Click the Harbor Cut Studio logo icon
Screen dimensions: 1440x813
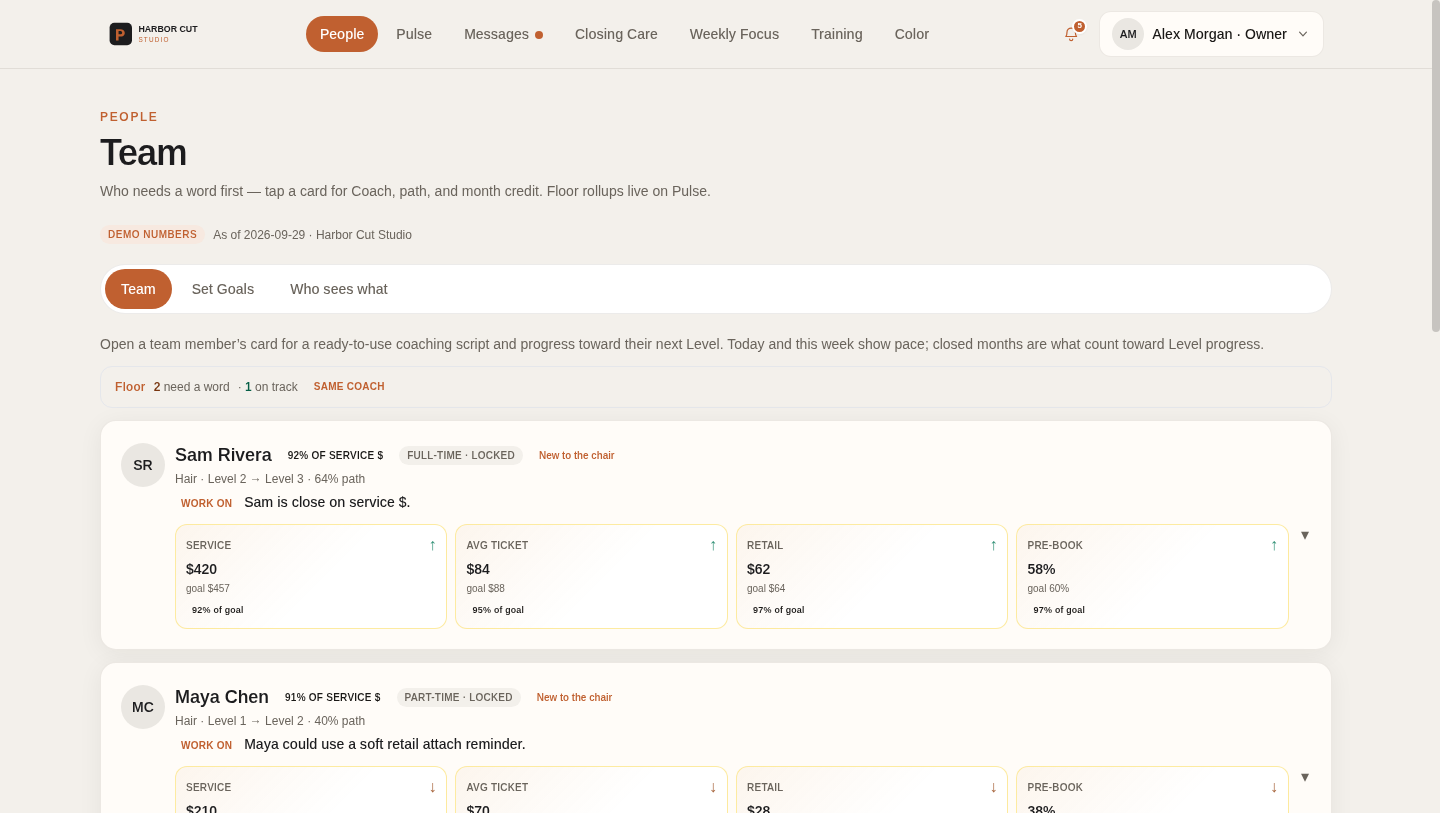pyautogui.click(x=120, y=34)
